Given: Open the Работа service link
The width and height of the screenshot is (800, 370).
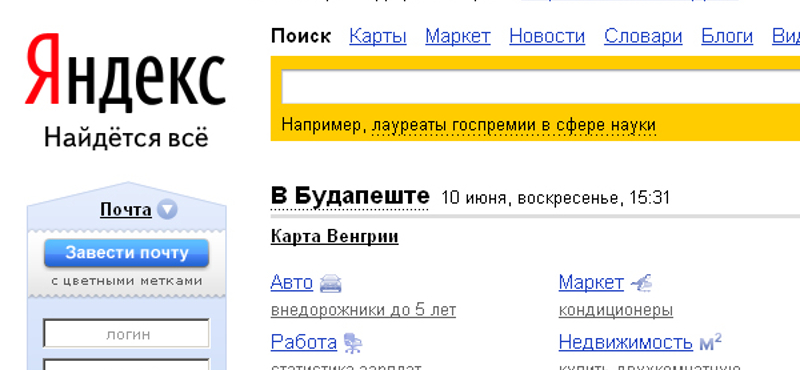Looking at the screenshot, I should click(304, 342).
